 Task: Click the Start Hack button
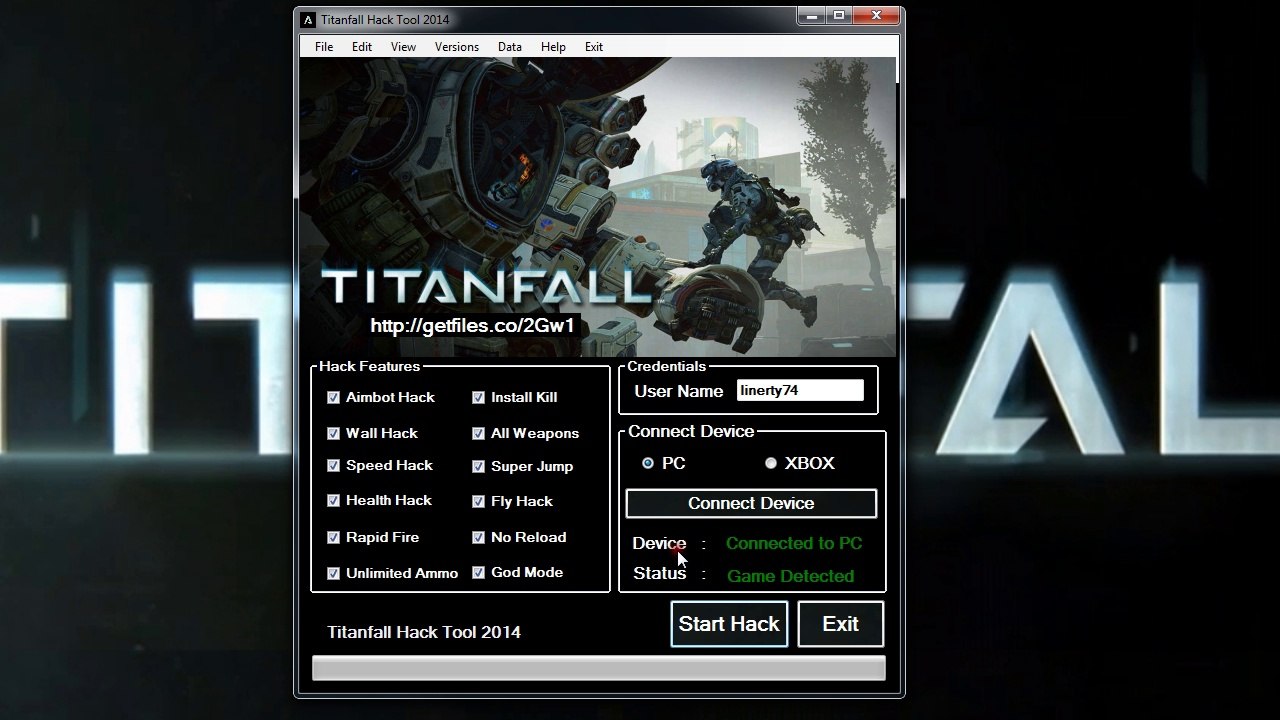pyautogui.click(x=729, y=624)
